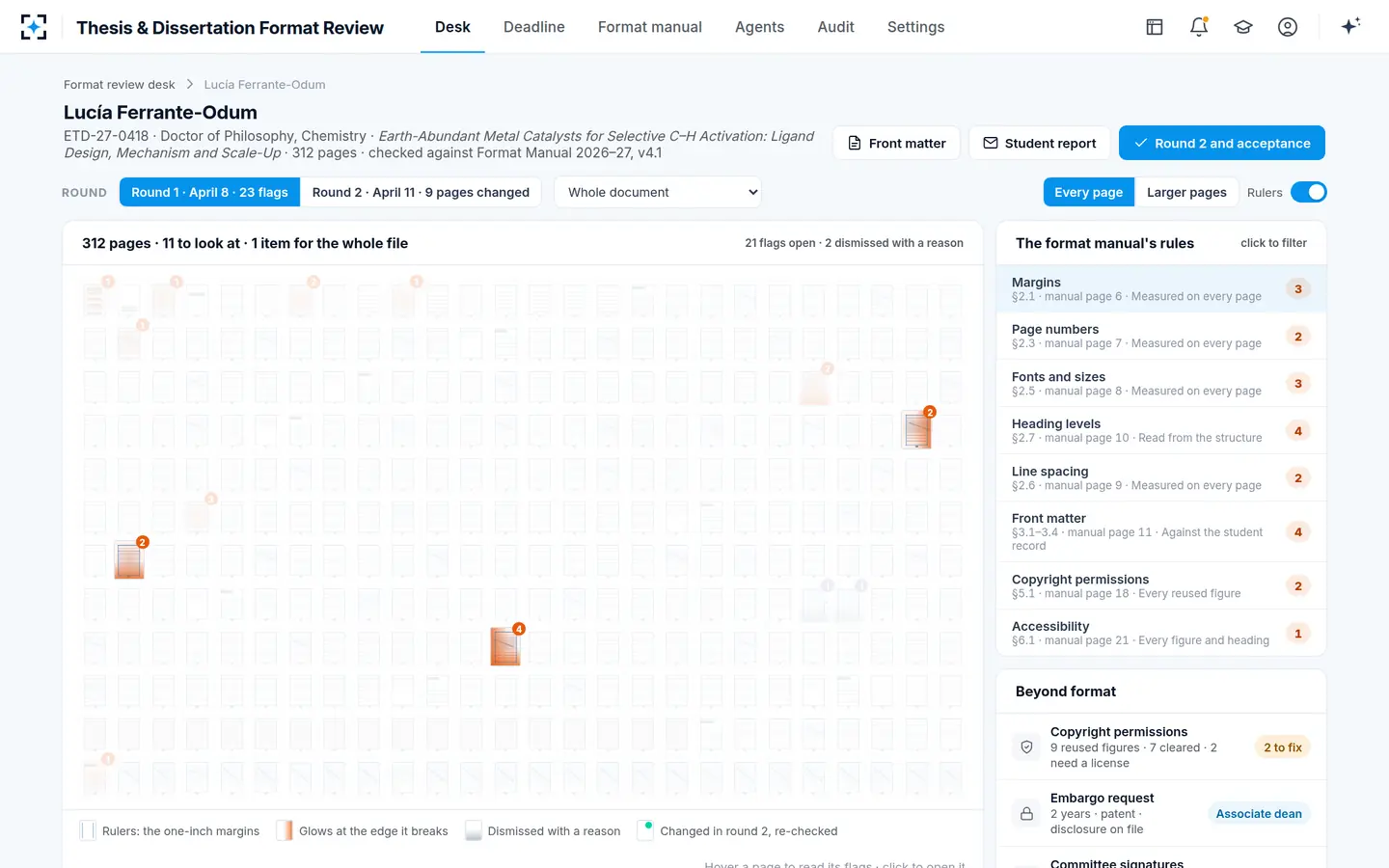Select the Every page view
The width and height of the screenshot is (1389, 868).
[1089, 192]
